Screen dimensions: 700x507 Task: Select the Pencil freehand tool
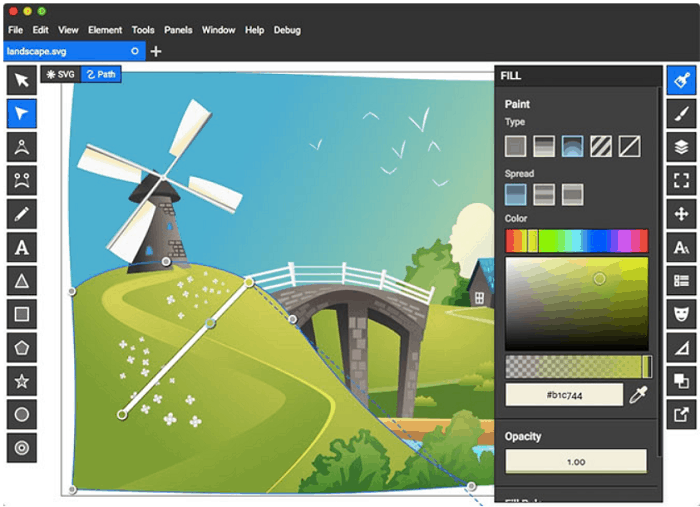tap(21, 214)
